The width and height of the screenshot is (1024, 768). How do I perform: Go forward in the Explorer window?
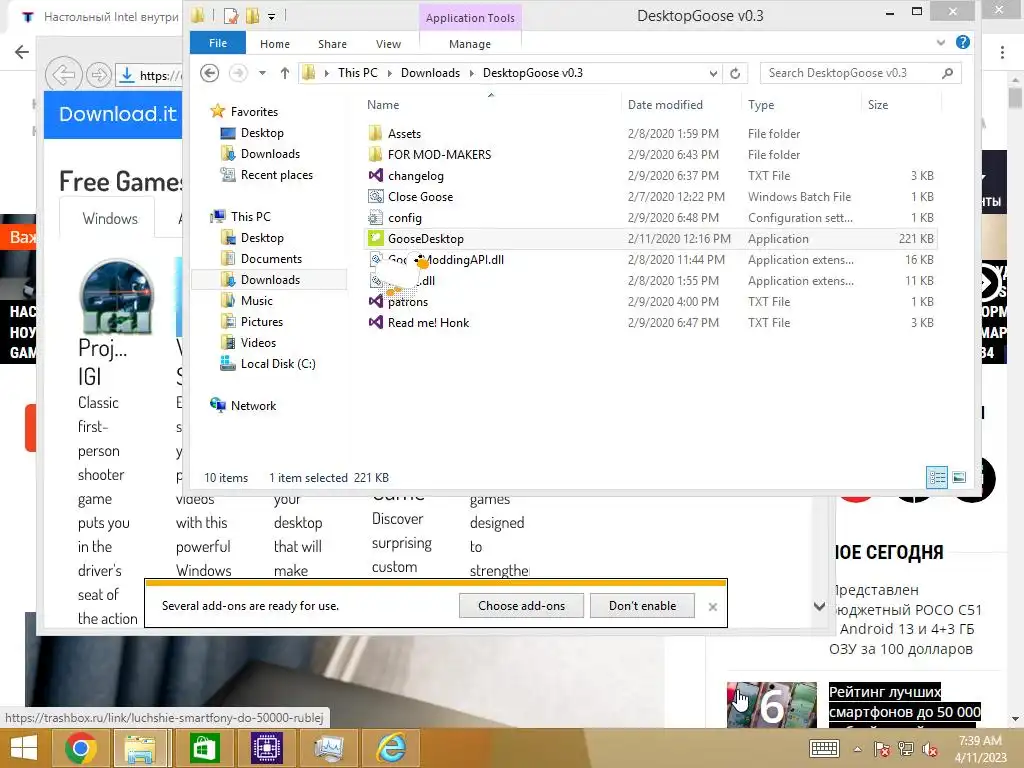coord(238,72)
